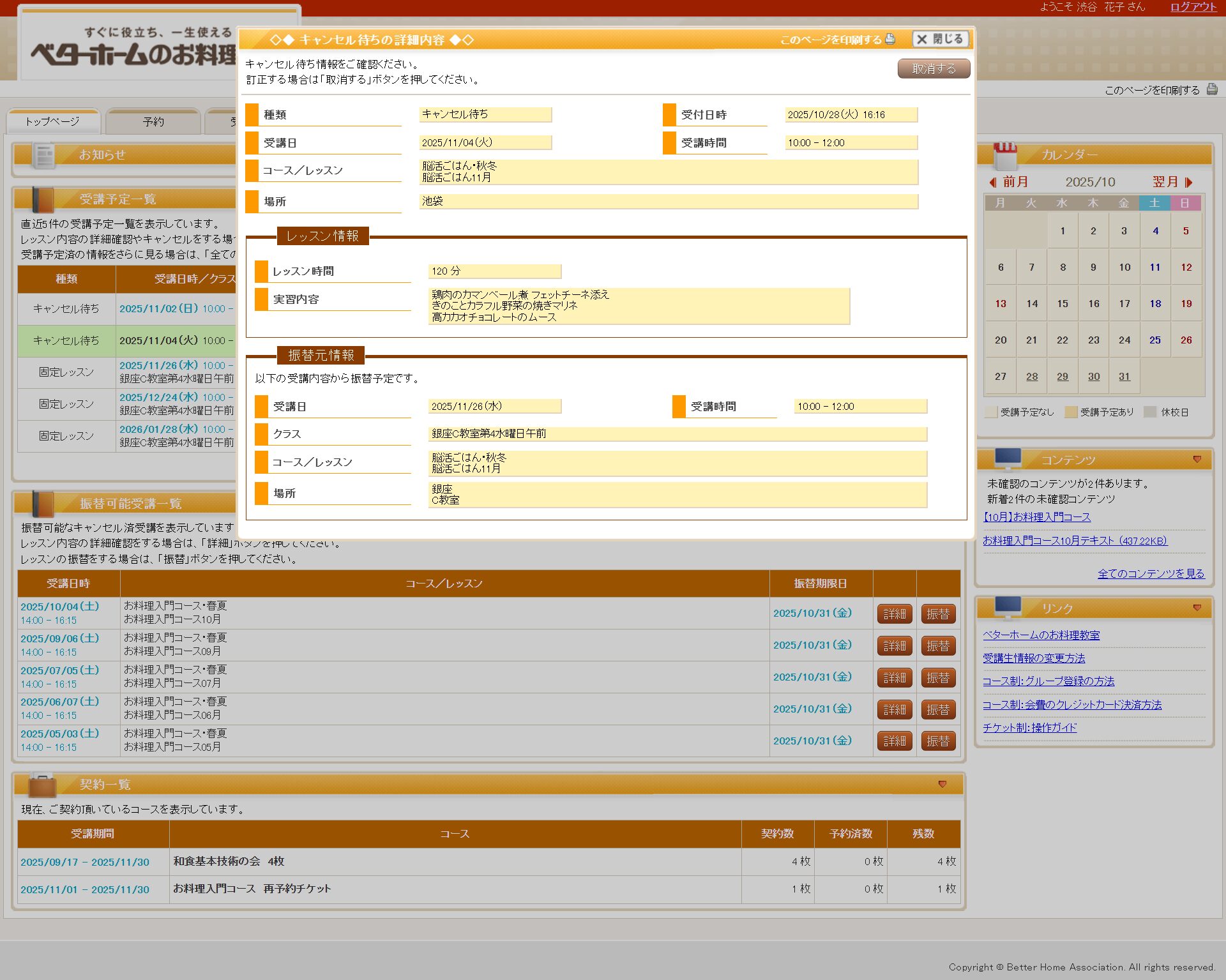Select day 28 in the calendar
This screenshot has width=1226, height=980.
pyautogui.click(x=1032, y=377)
